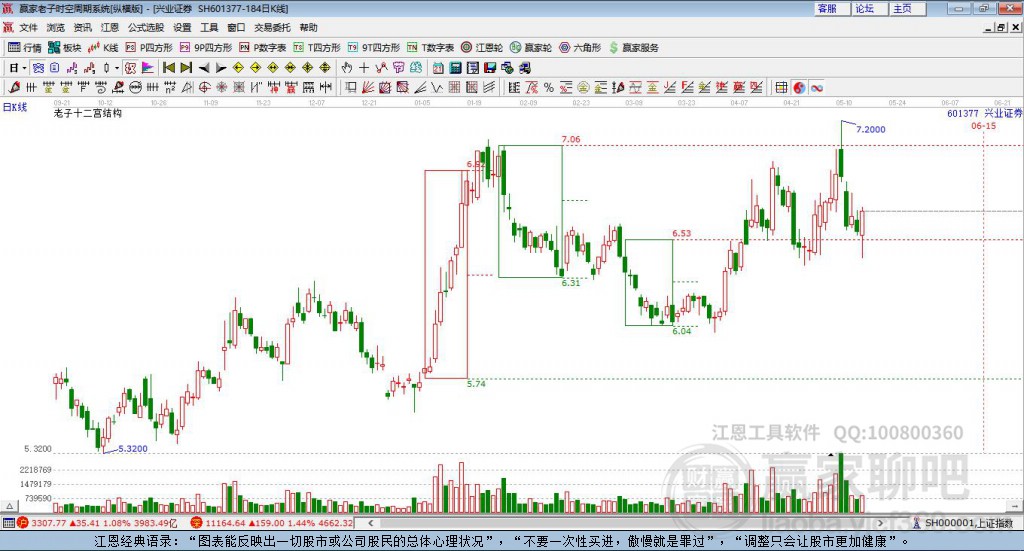The width and height of the screenshot is (1024, 551).
Task: Toggle the blue infinity loop icon
Action: pos(816,87)
